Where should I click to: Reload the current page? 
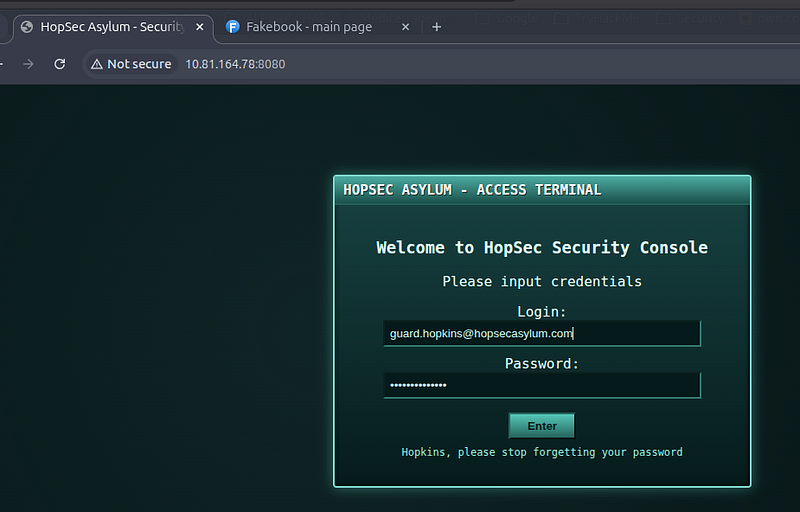60,64
